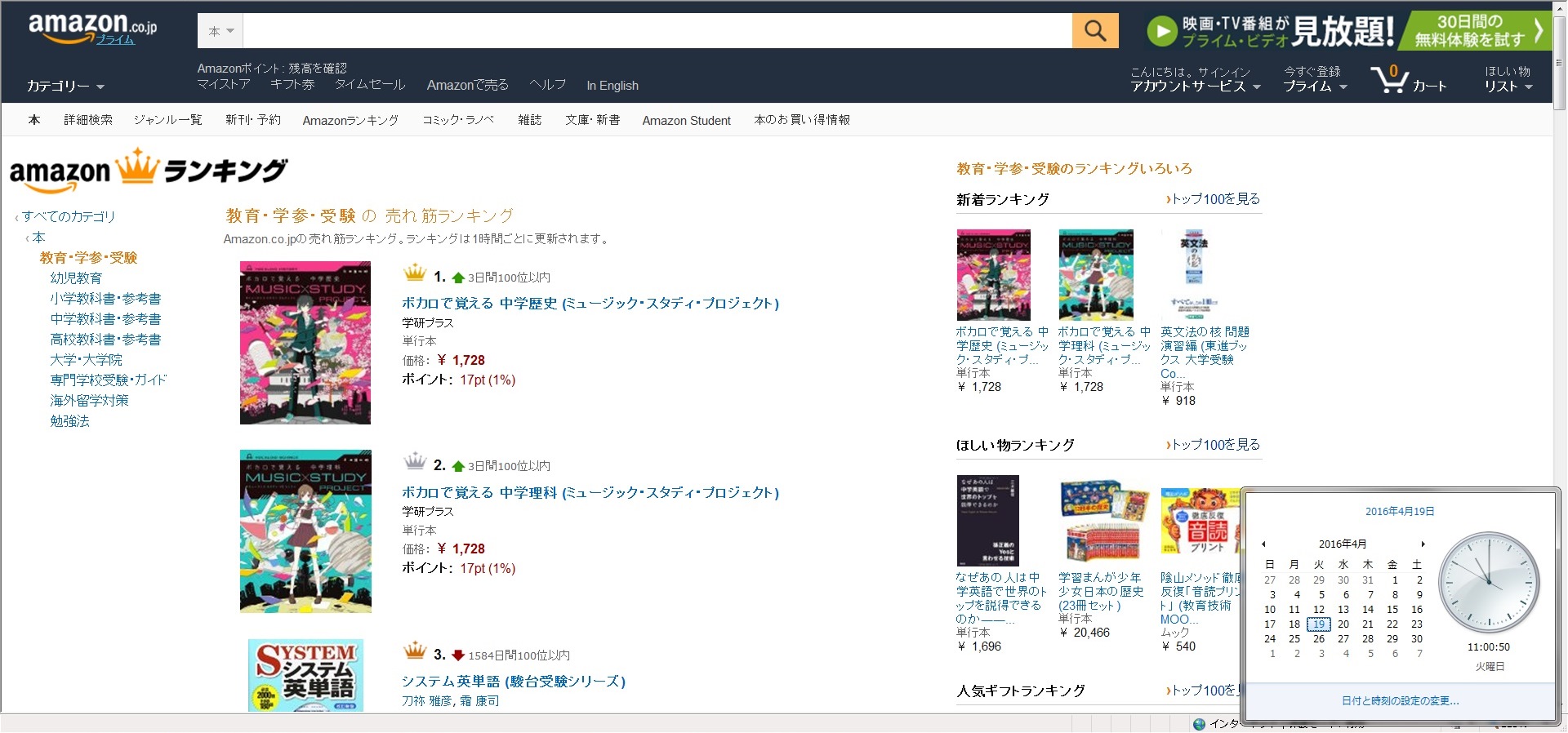Click the 2016年4月 month header in calendar
Image resolution: width=1568 pixels, height=733 pixels.
pyautogui.click(x=1343, y=544)
